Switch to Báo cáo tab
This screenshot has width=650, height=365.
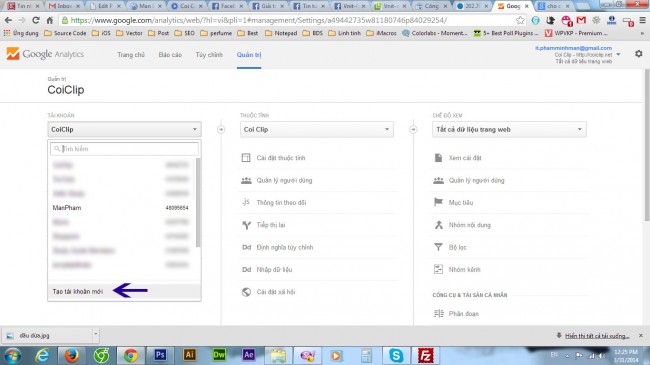pos(170,55)
